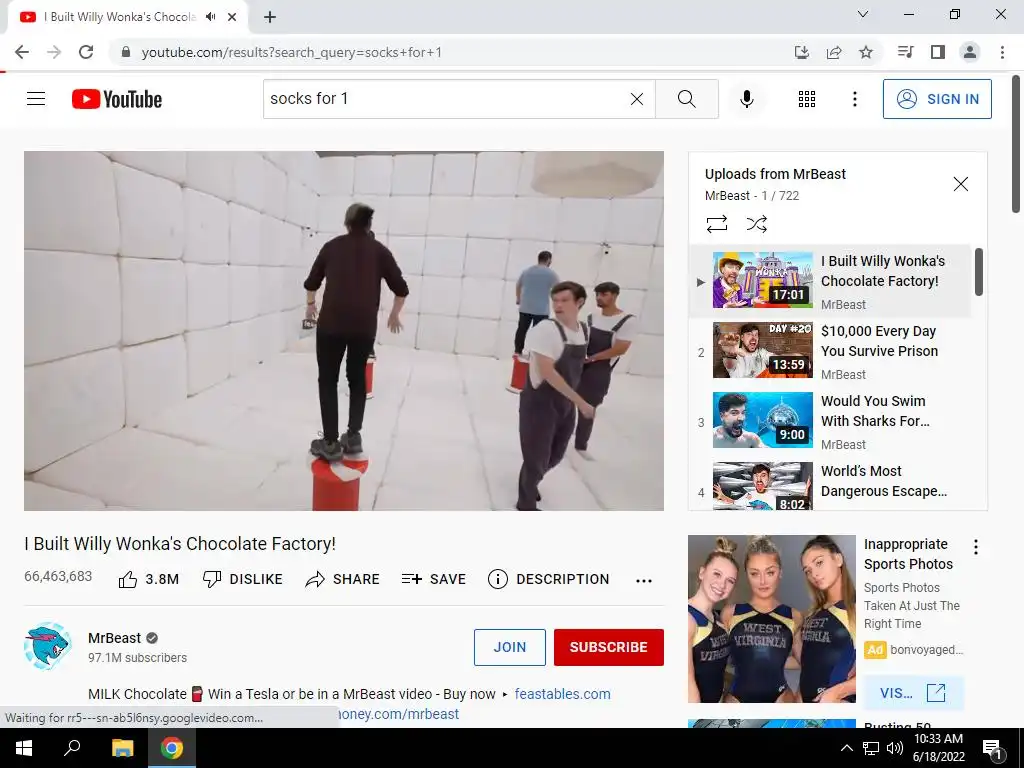Open the YouTube apps grid
Viewport: 1024px width, 768px height.
807,99
